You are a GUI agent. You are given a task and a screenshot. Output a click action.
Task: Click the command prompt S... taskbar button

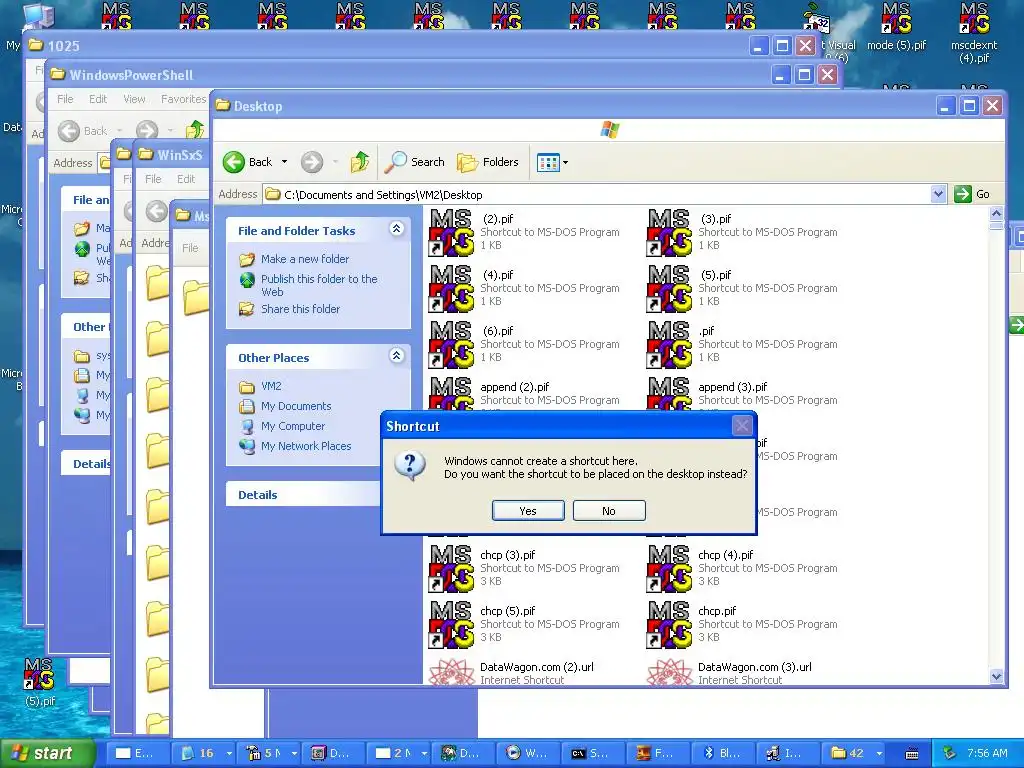[x=592, y=754]
